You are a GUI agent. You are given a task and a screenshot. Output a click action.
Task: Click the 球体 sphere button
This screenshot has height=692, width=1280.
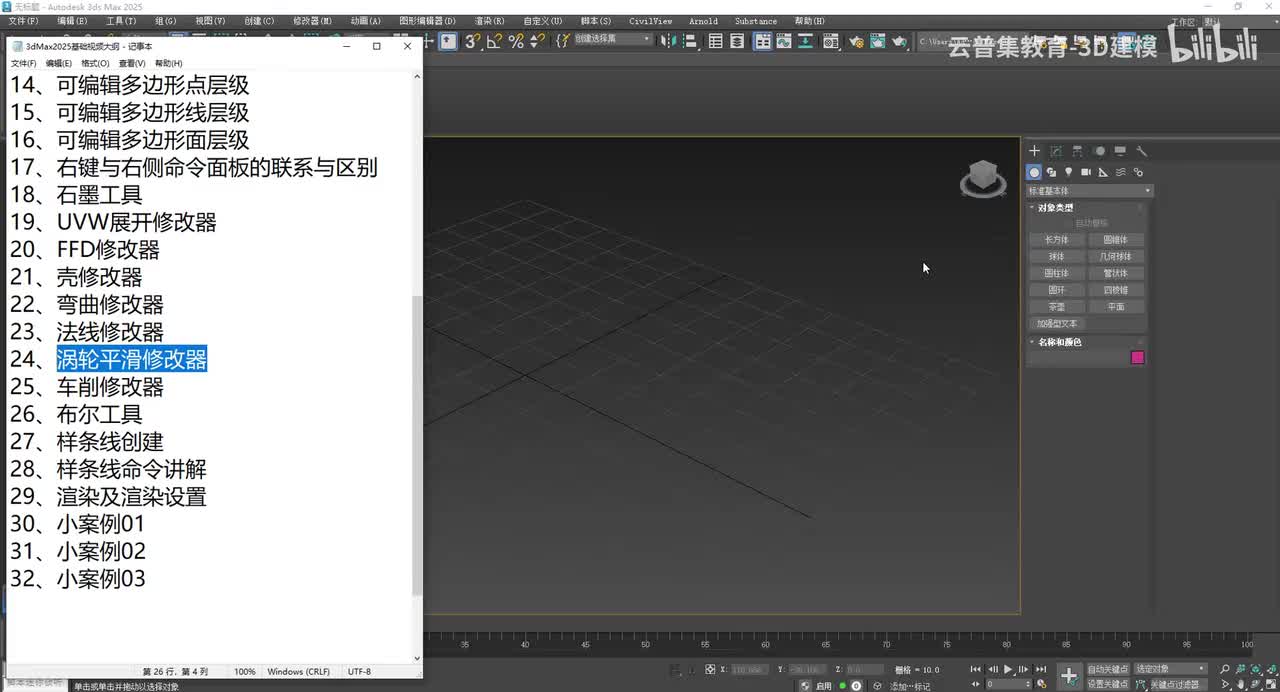[x=1057, y=257]
